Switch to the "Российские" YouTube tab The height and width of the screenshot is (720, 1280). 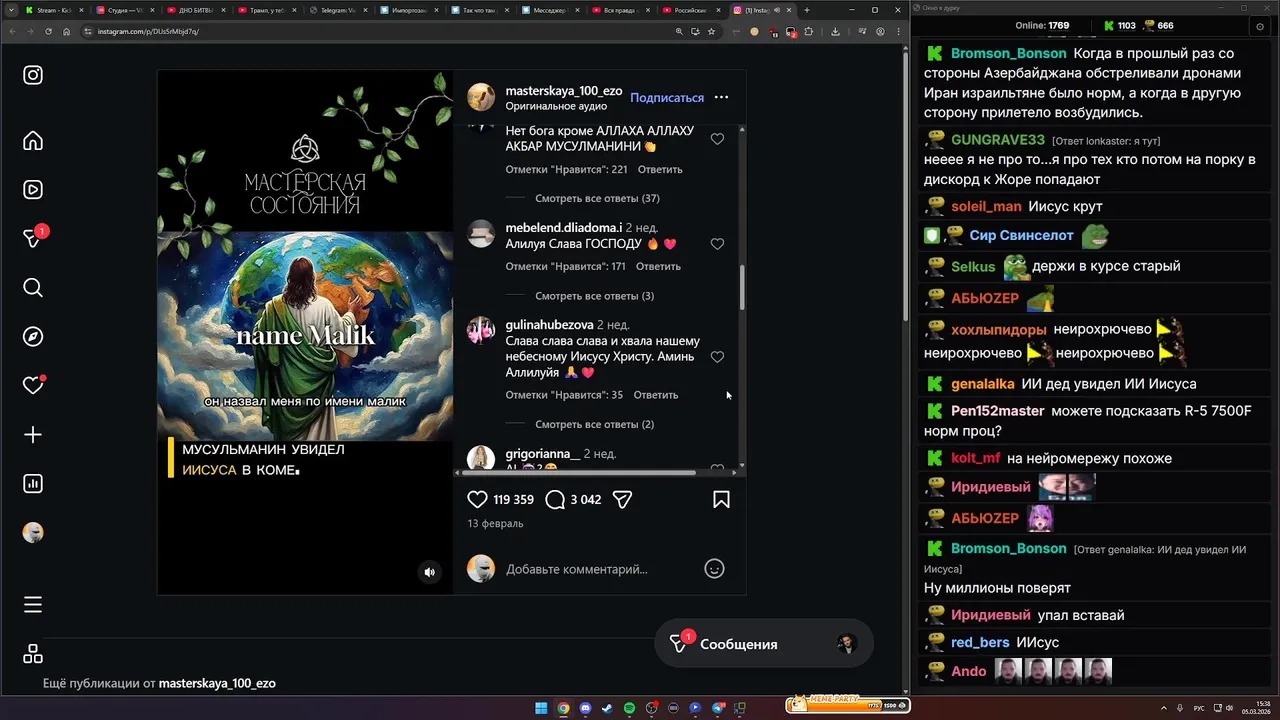[x=695, y=10]
